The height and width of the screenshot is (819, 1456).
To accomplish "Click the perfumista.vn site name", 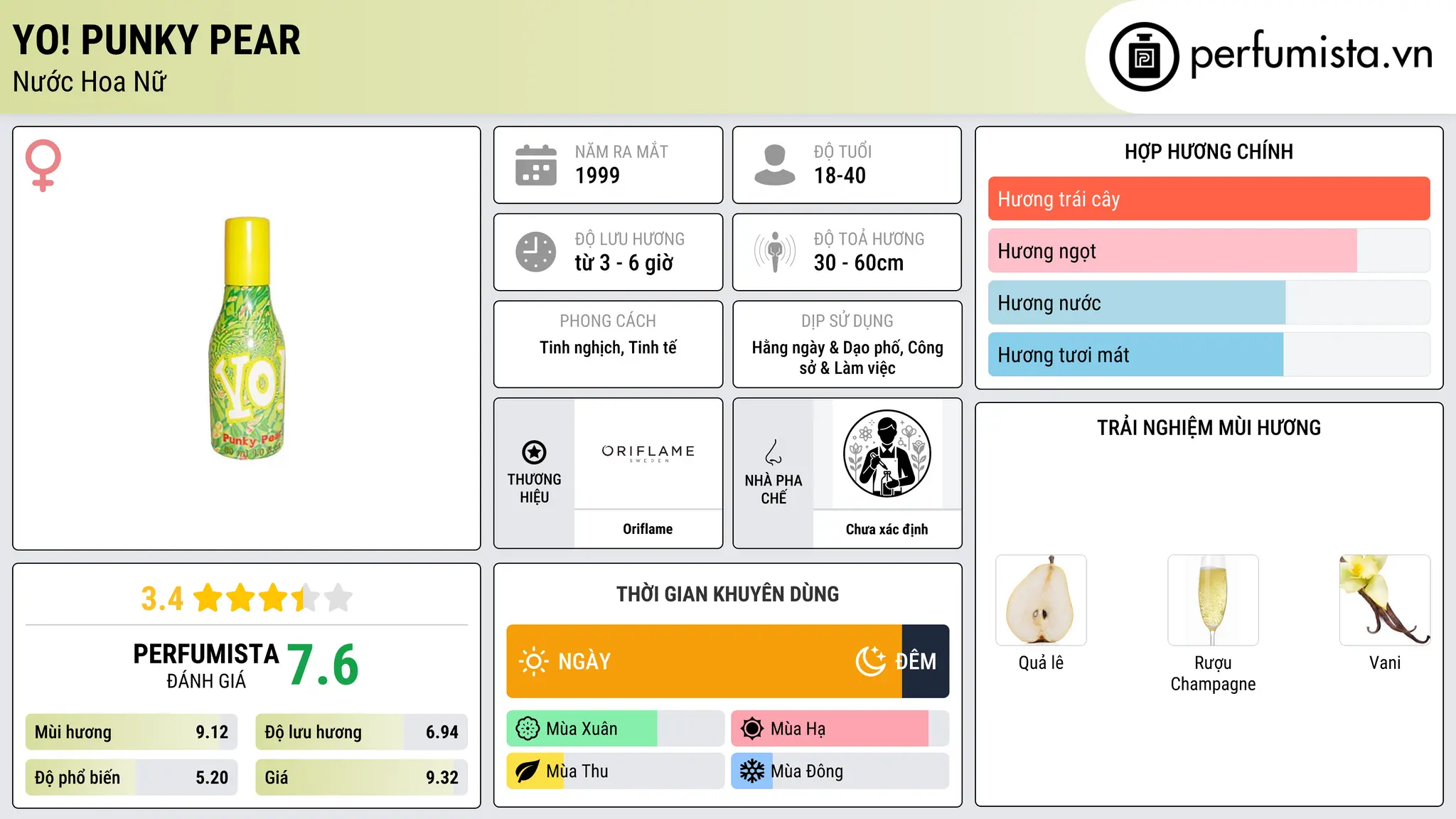I will pos(1312,54).
